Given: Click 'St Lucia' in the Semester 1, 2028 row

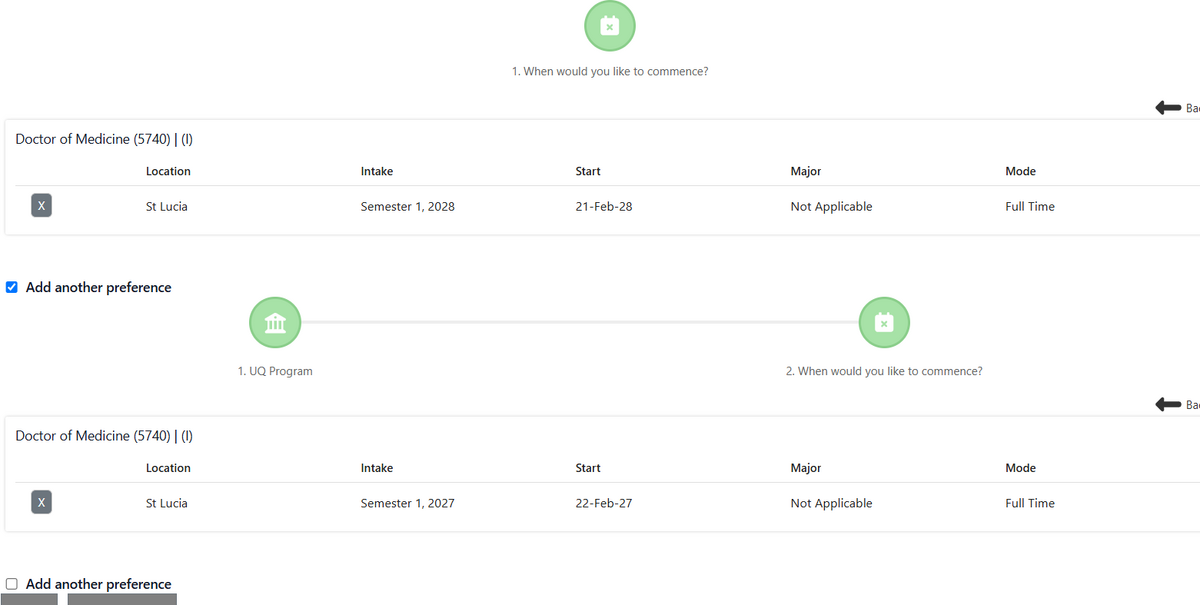Looking at the screenshot, I should click(x=167, y=207).
